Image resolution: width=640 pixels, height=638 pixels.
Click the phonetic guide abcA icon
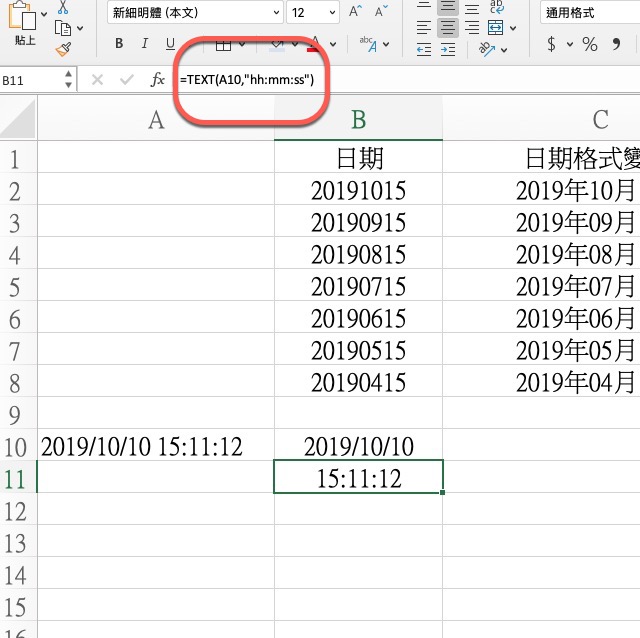click(368, 44)
